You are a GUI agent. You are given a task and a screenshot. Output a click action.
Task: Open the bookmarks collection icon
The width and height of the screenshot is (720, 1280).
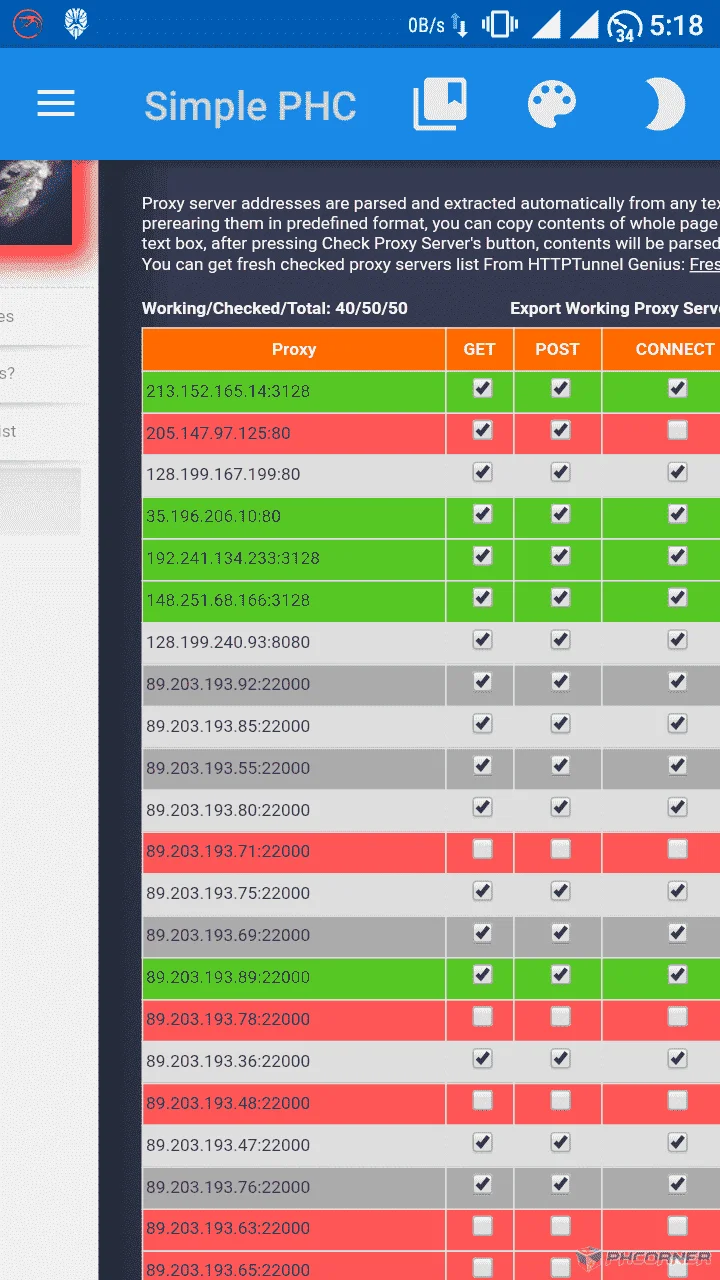click(x=440, y=104)
